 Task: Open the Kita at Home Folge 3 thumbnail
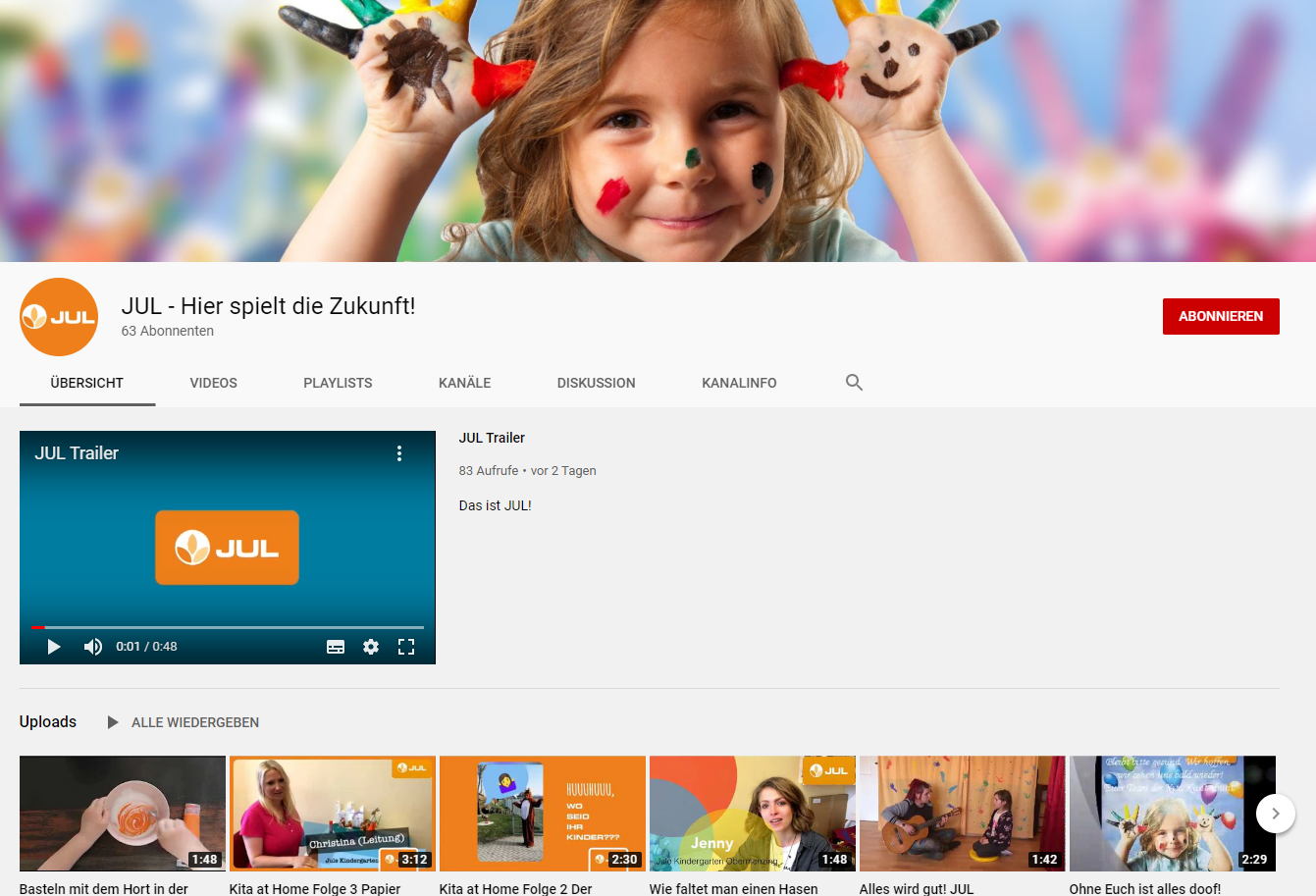point(333,814)
